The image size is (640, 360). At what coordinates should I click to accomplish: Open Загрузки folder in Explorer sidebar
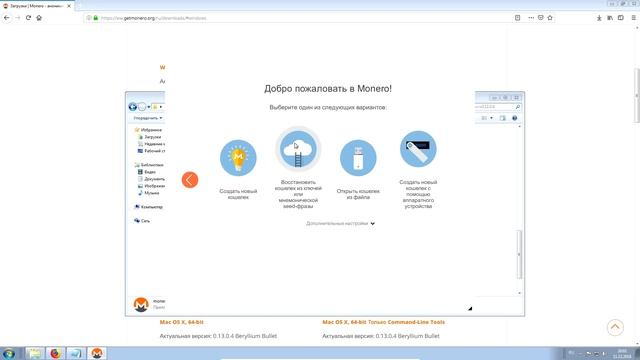pos(150,137)
